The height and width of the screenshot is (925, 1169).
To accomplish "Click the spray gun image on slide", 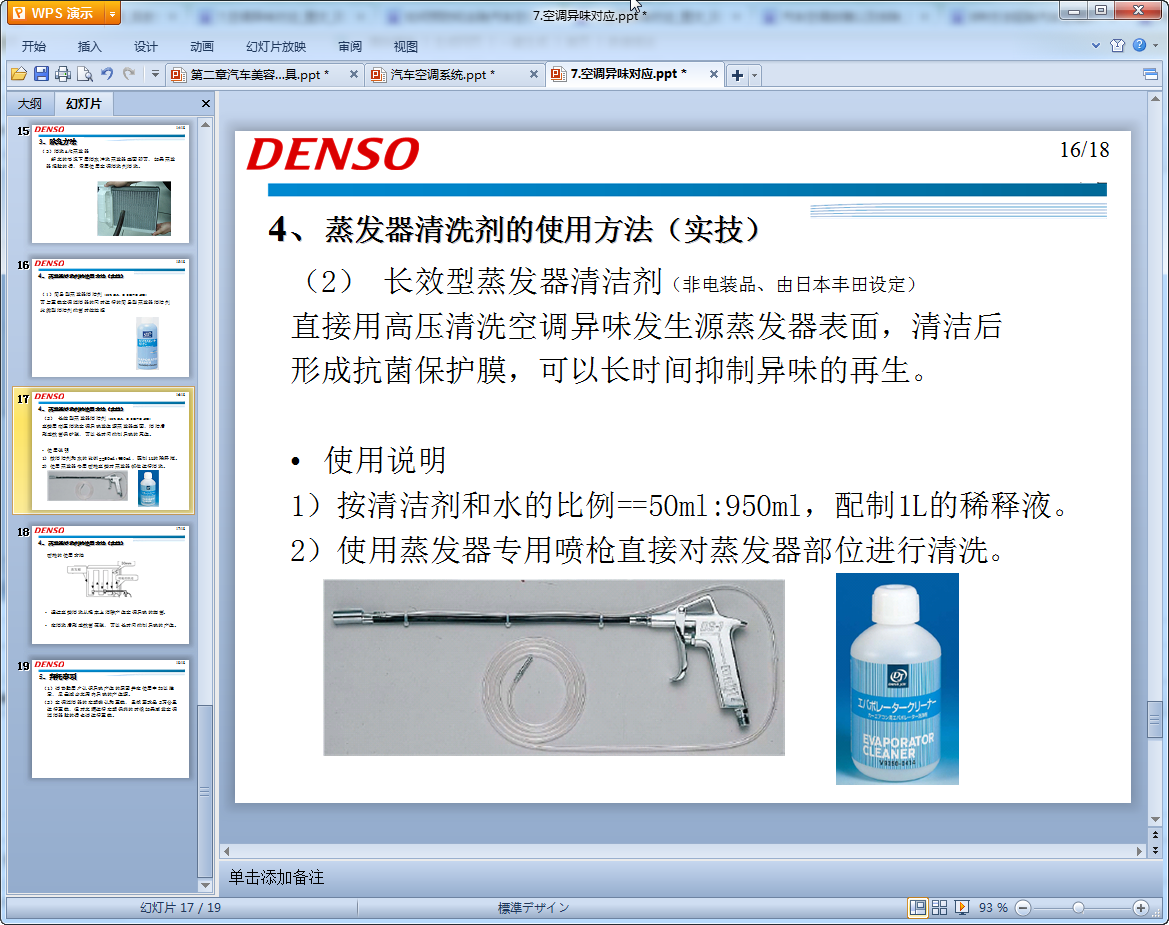I will point(554,668).
